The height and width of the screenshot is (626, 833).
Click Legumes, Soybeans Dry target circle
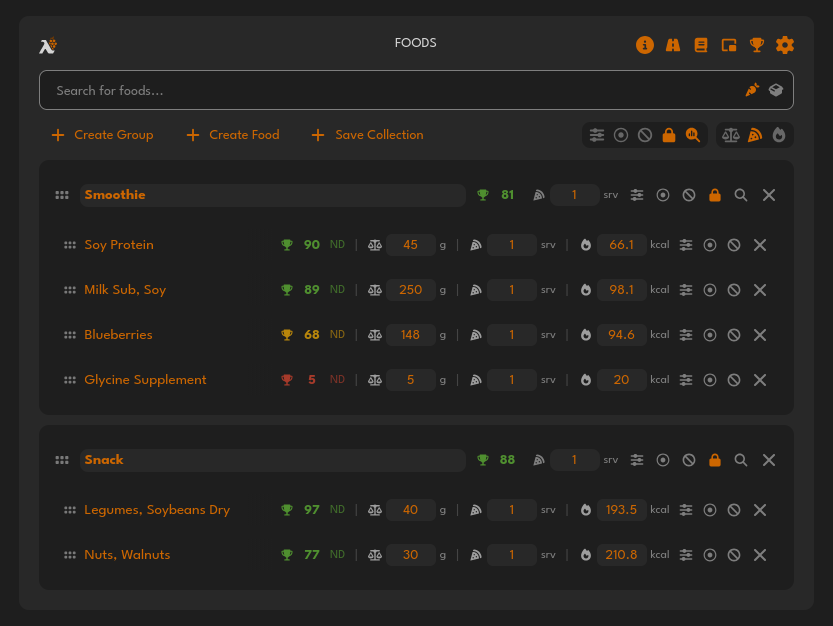point(710,510)
